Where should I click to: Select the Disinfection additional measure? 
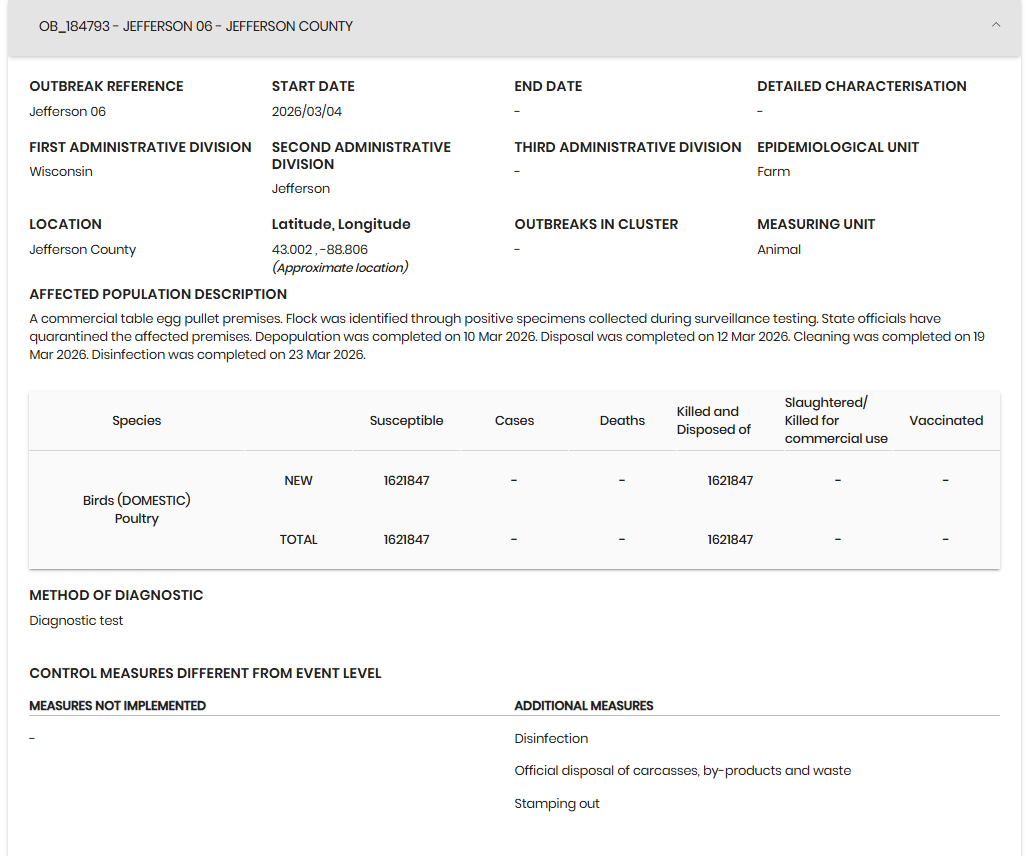[x=551, y=739]
